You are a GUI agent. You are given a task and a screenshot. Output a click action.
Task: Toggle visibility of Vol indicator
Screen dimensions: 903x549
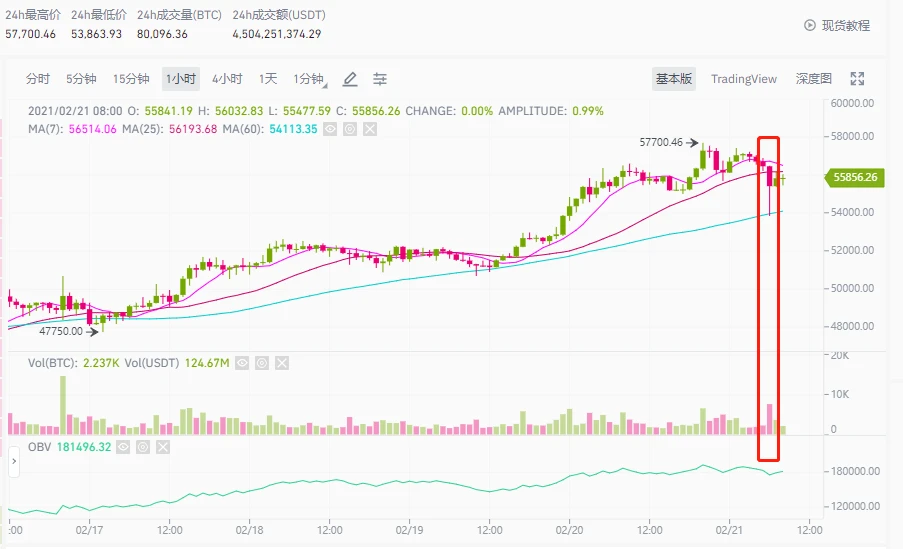coord(242,363)
